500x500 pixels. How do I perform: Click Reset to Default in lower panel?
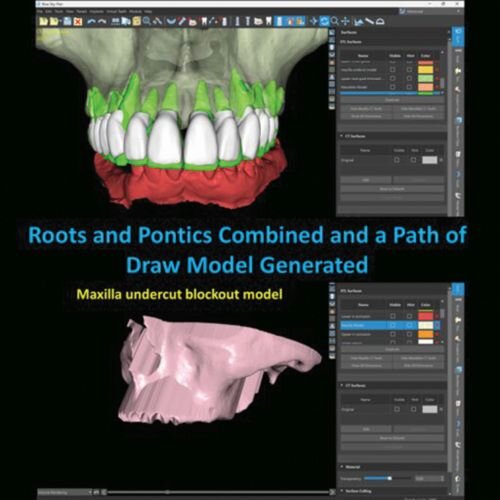pos(392,438)
